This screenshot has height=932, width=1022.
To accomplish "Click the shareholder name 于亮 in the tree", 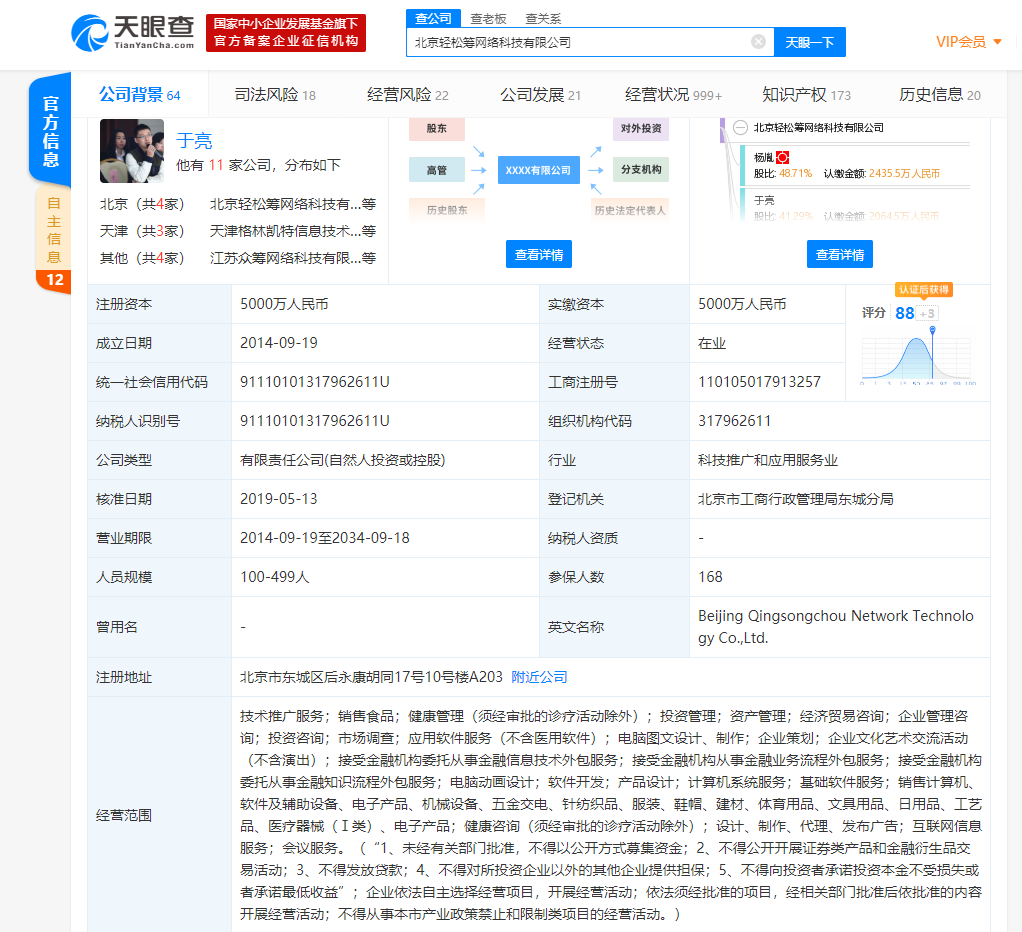I will pyautogui.click(x=764, y=200).
